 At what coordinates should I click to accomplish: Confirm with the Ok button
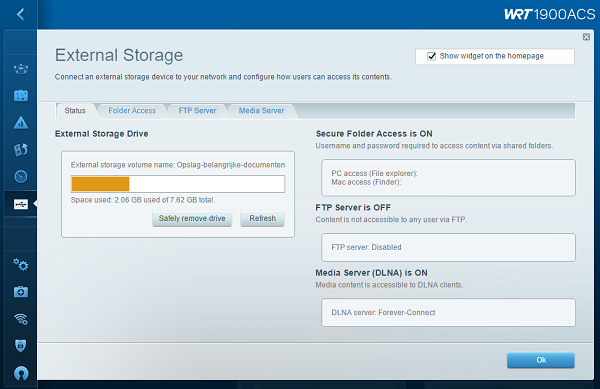tap(541, 360)
